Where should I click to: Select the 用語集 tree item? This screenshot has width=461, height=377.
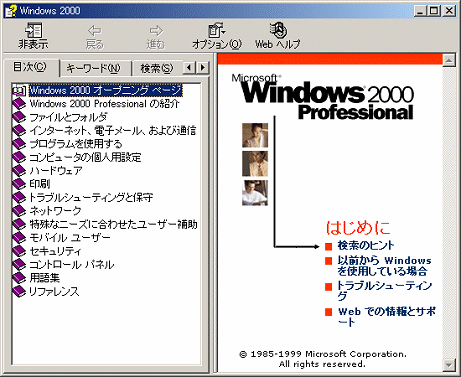coord(45,278)
